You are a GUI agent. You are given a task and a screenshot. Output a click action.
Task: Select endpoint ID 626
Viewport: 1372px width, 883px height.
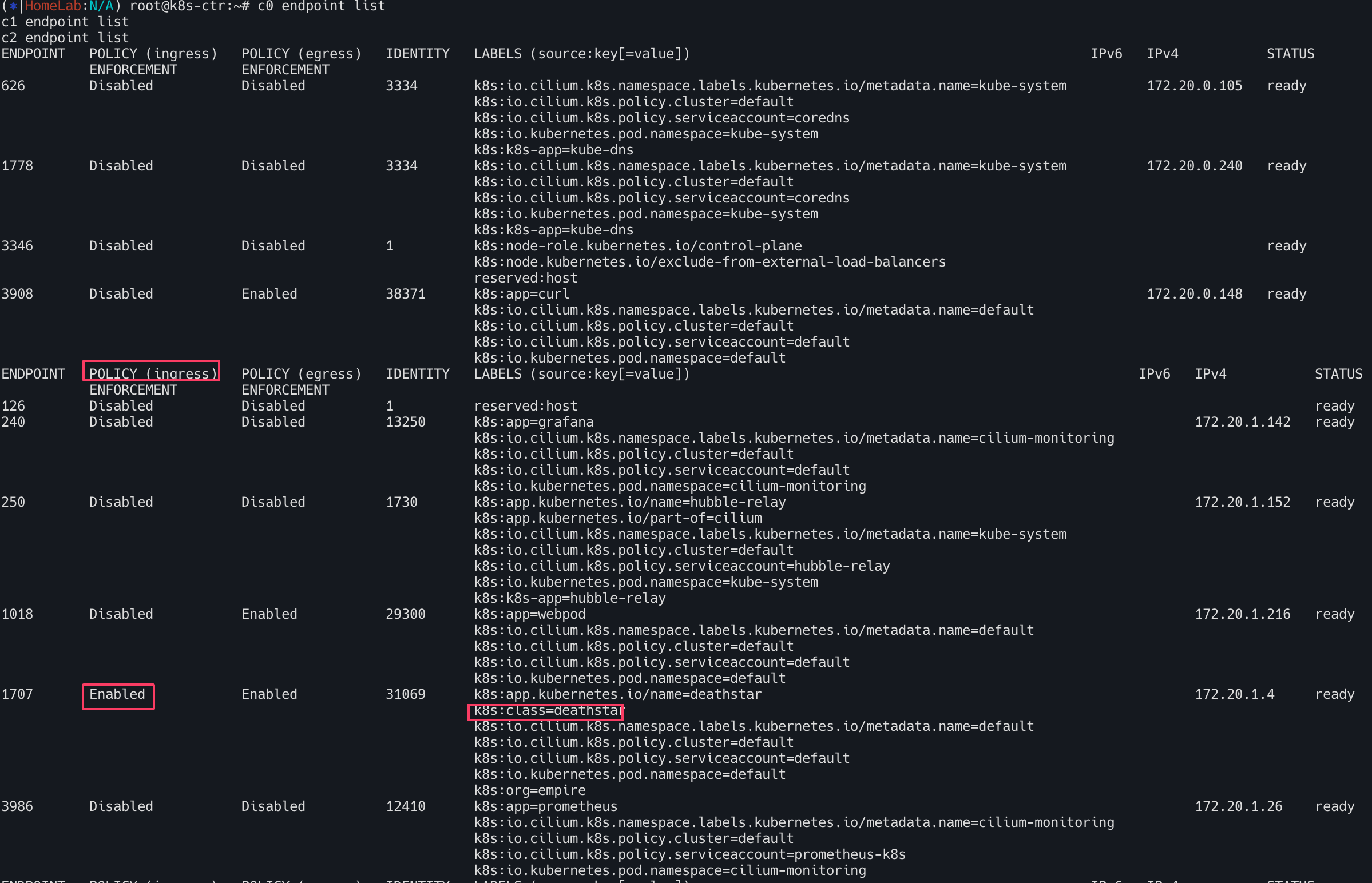click(x=14, y=86)
